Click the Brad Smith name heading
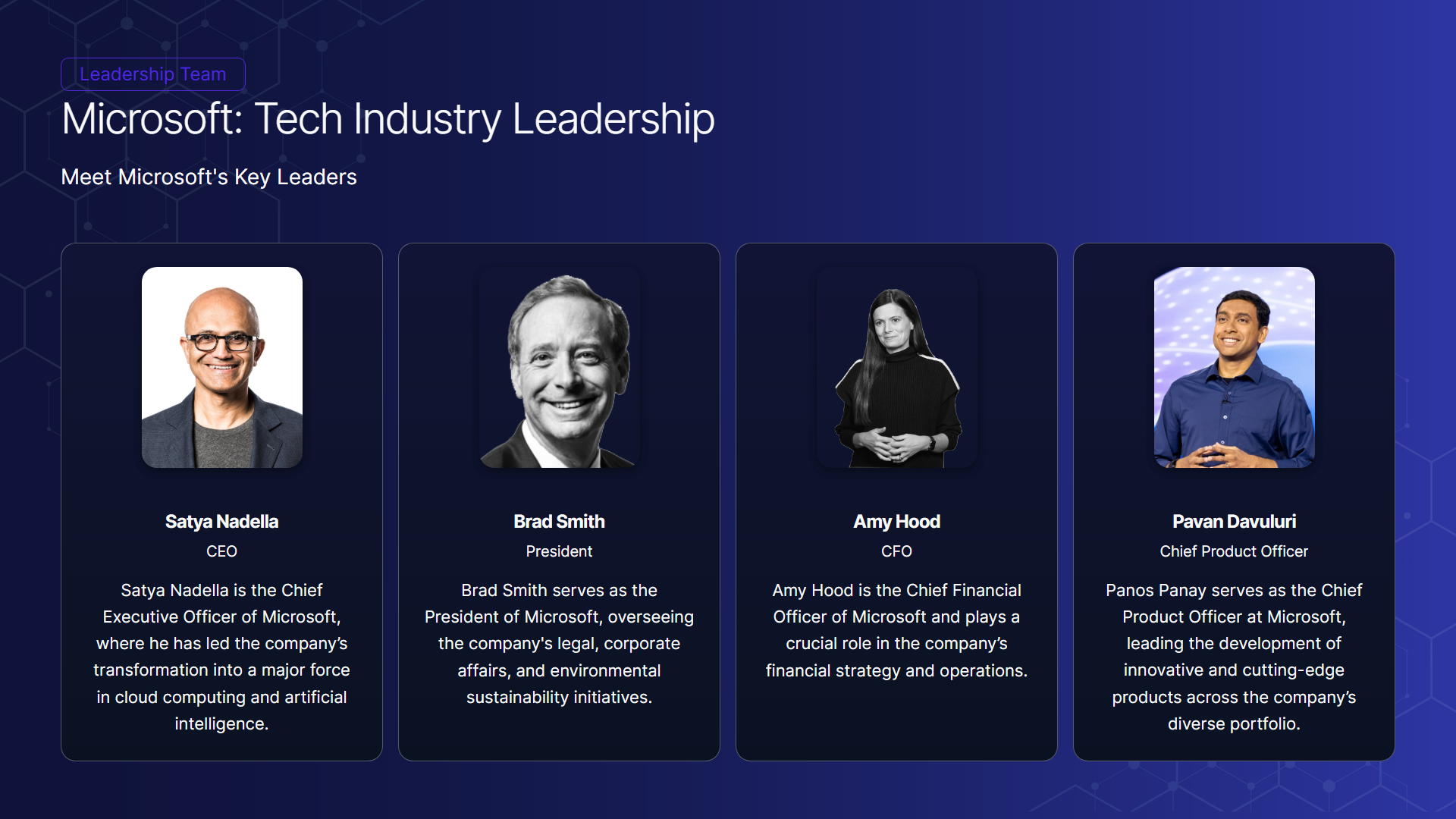The image size is (1456, 819). (x=559, y=522)
